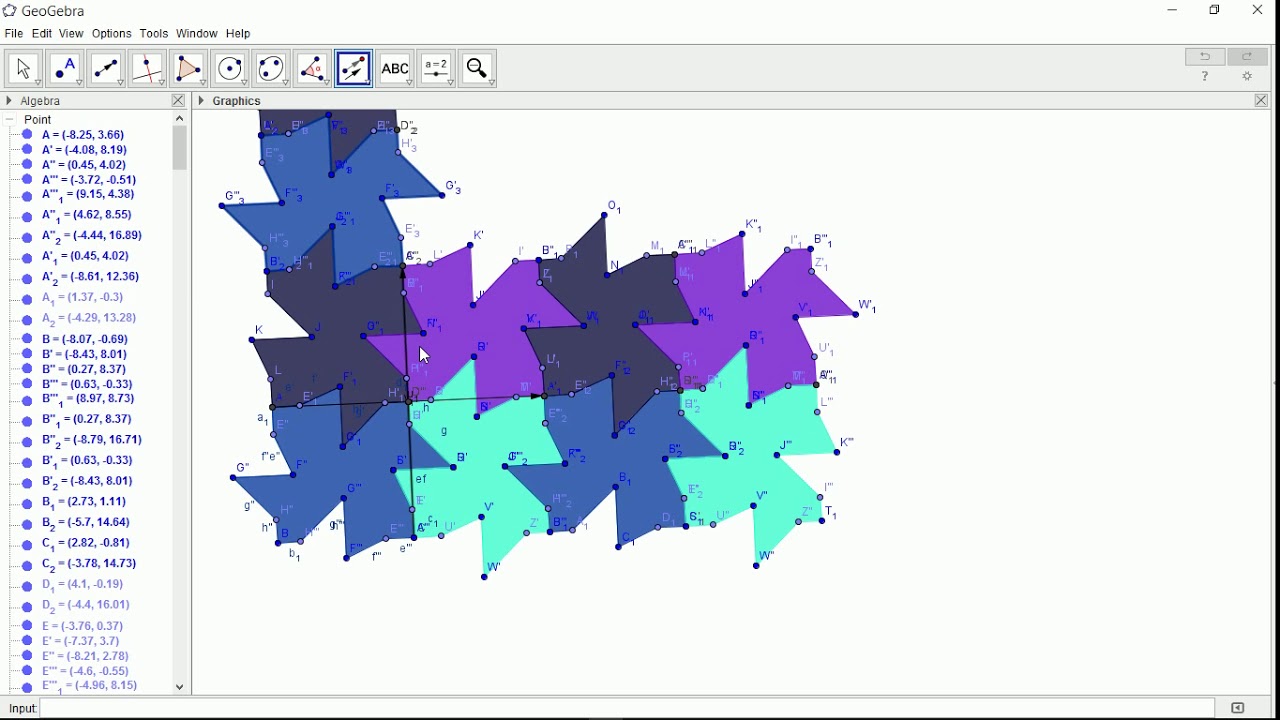The height and width of the screenshot is (720, 1280).
Task: Close the Algebra panel with X icon
Action: point(178,101)
